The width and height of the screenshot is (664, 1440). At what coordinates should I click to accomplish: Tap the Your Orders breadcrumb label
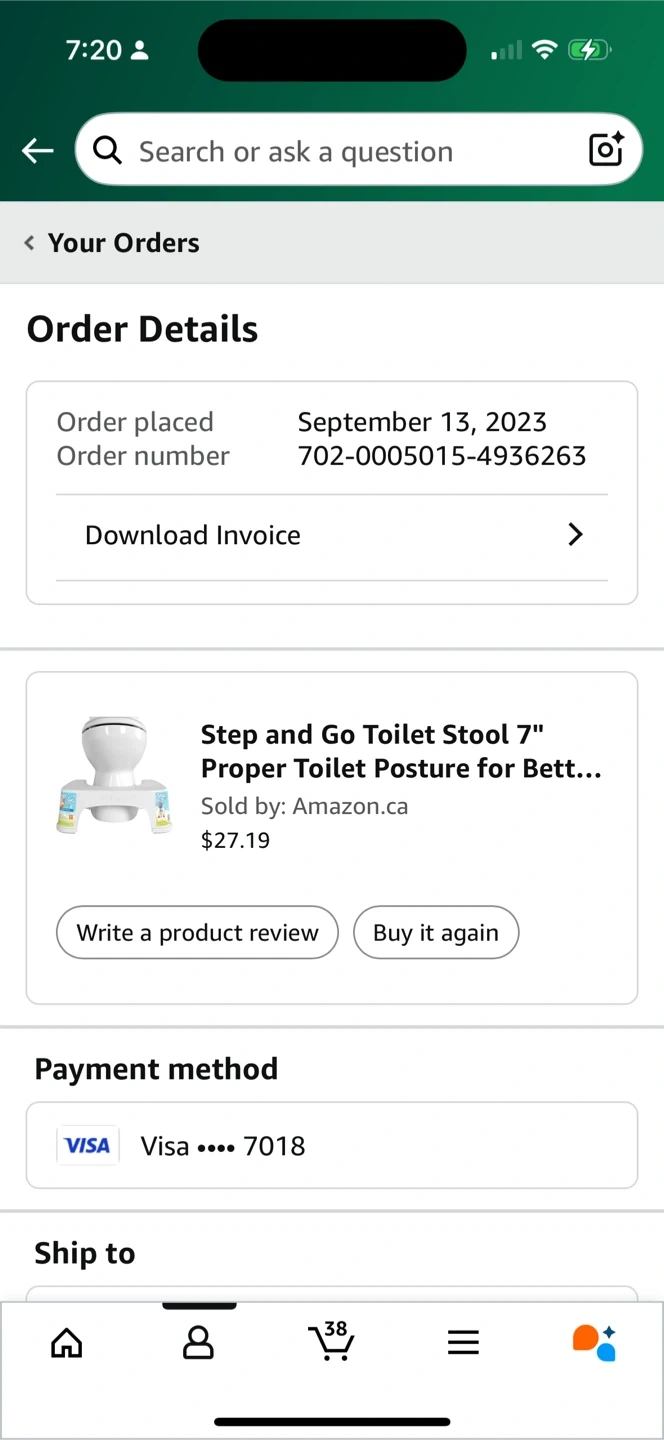(x=124, y=243)
